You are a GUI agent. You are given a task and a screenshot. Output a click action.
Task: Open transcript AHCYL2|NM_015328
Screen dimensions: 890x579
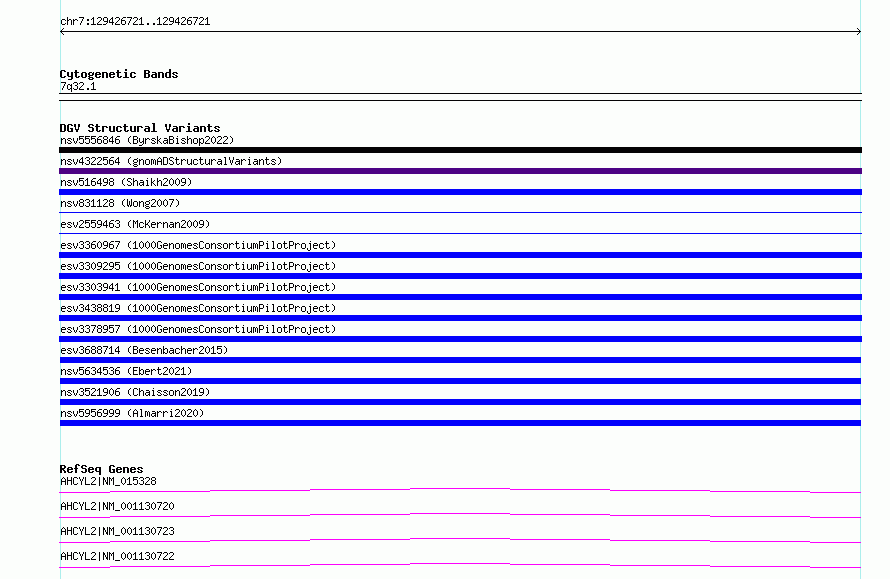coord(108,481)
